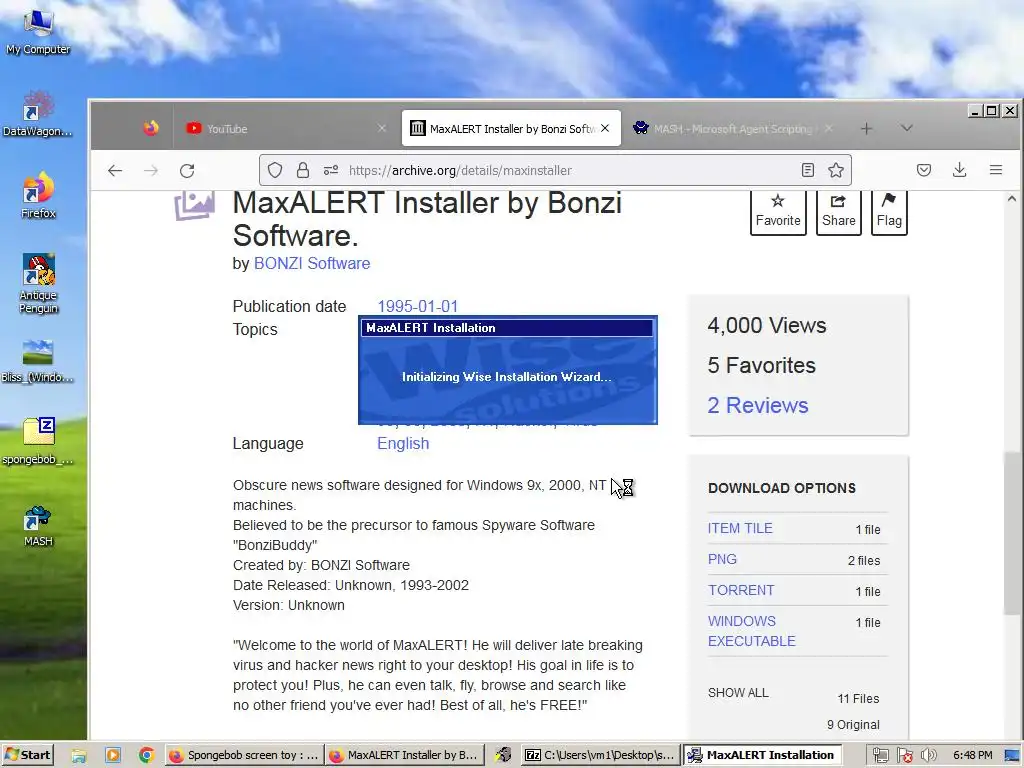Click the scrollbar up arrow
The height and width of the screenshot is (768, 1024).
1012,199
